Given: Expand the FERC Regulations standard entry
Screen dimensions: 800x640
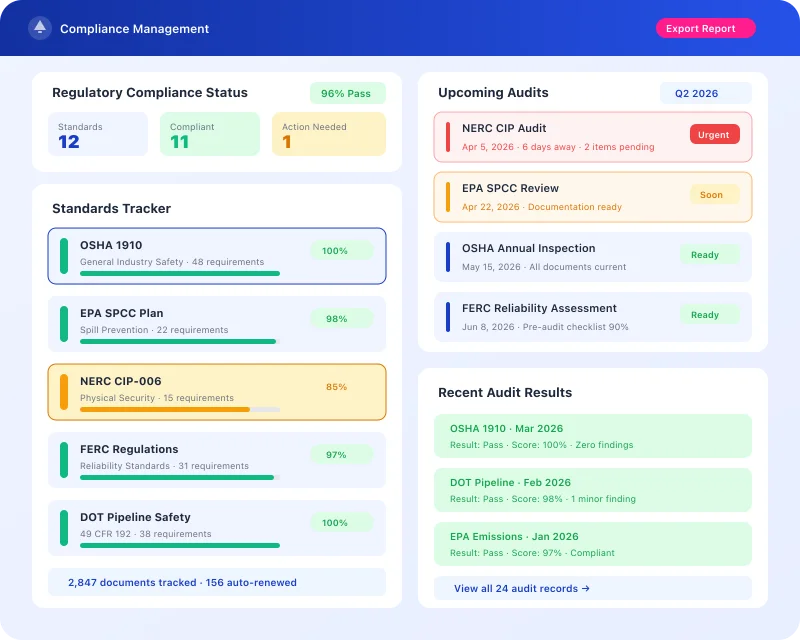Looking at the screenshot, I should pos(216,457).
